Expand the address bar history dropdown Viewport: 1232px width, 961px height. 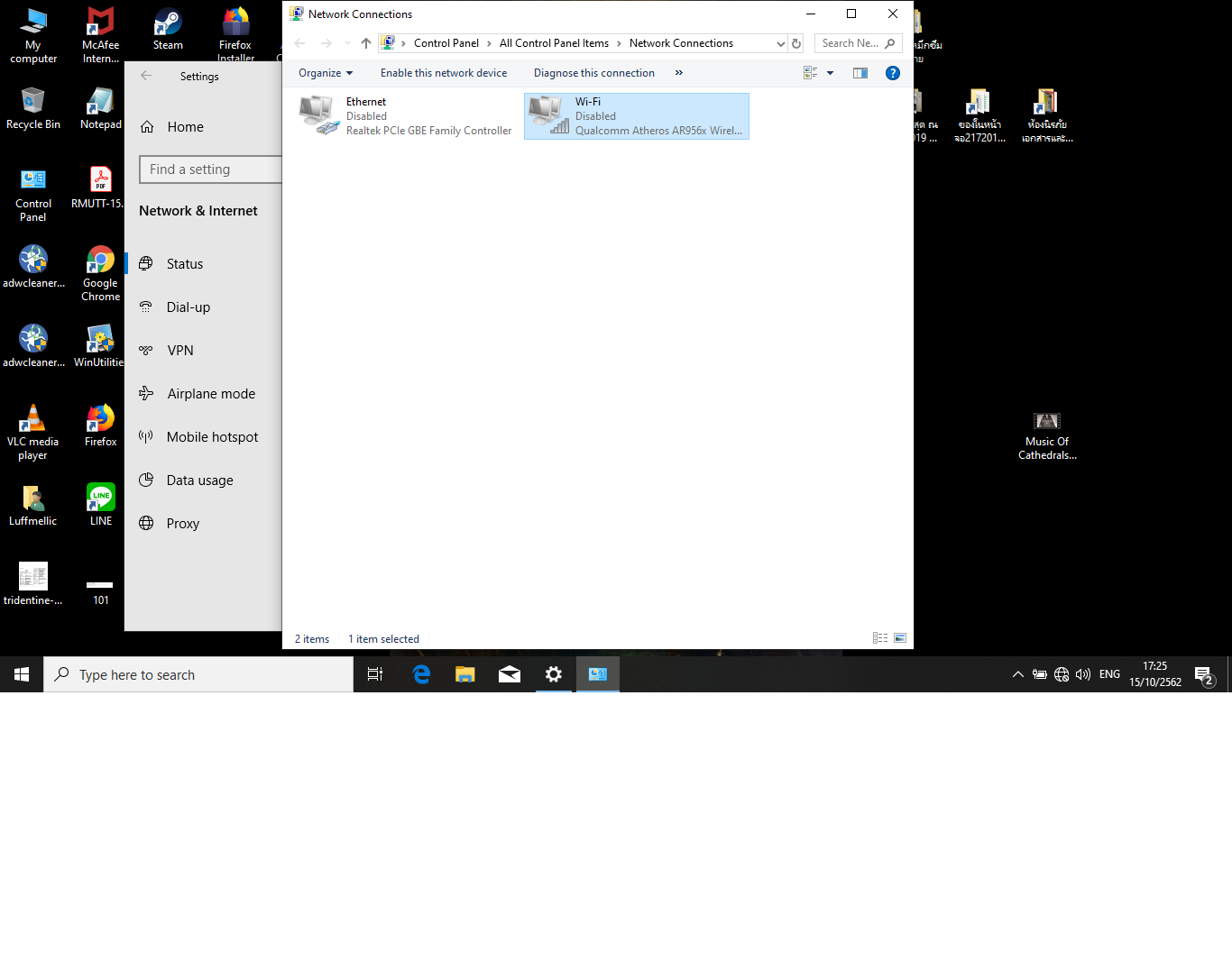tap(781, 43)
